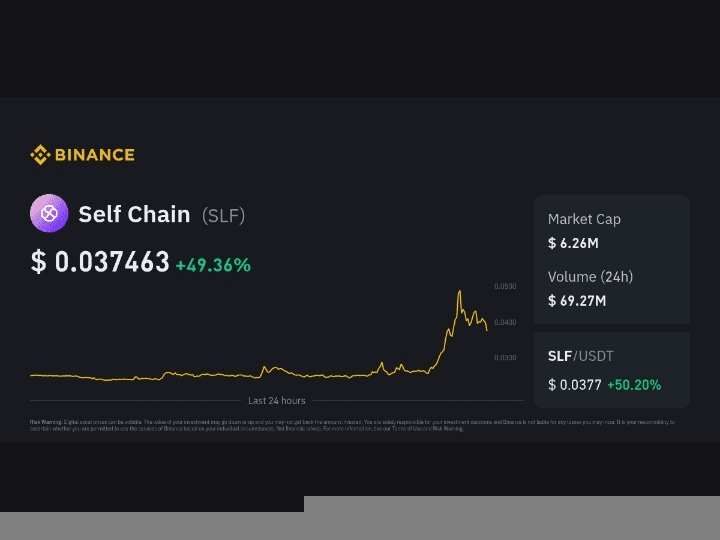Click the Binance logo icon
Image resolution: width=720 pixels, height=540 pixels.
point(40,155)
